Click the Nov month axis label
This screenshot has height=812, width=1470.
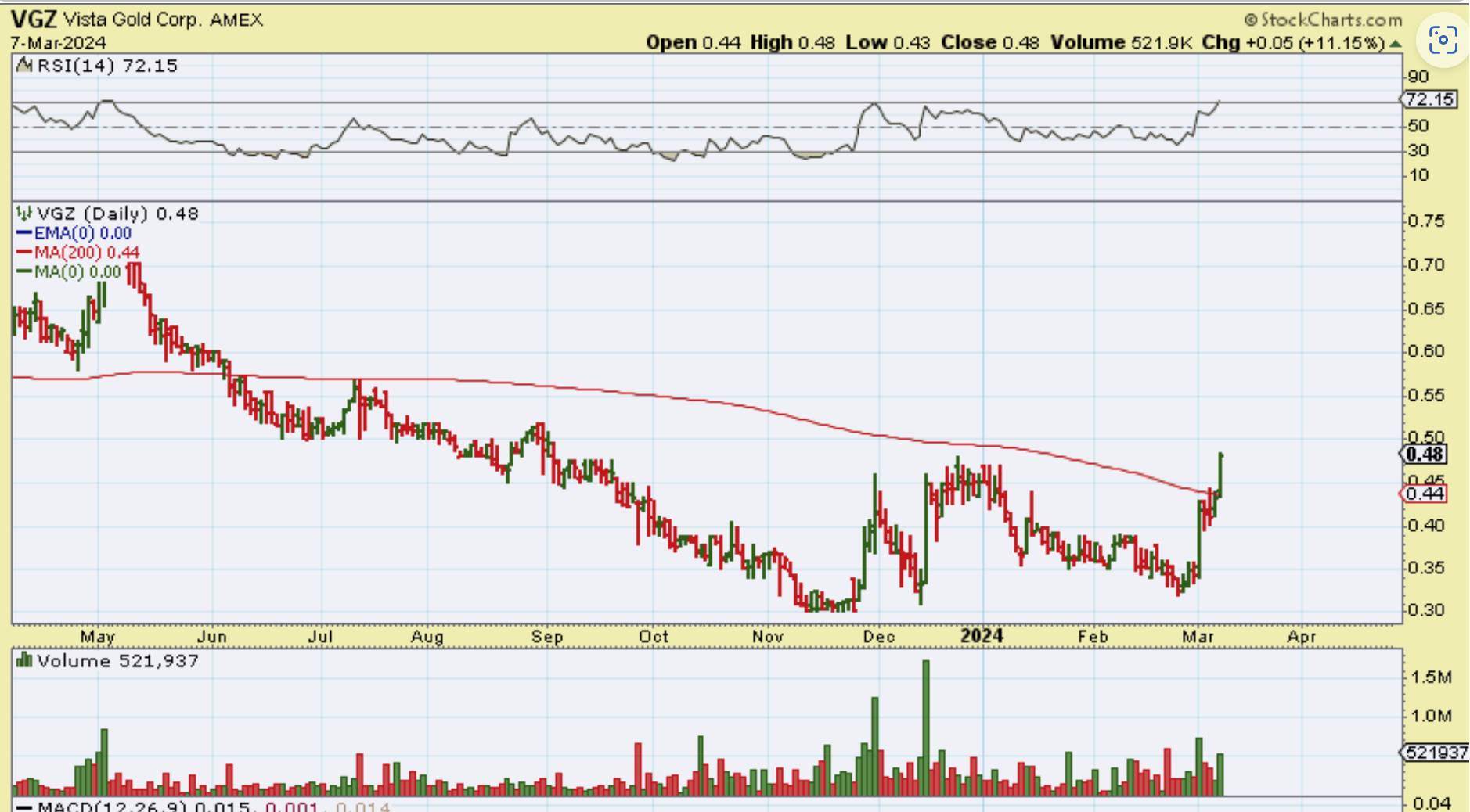coord(768,637)
